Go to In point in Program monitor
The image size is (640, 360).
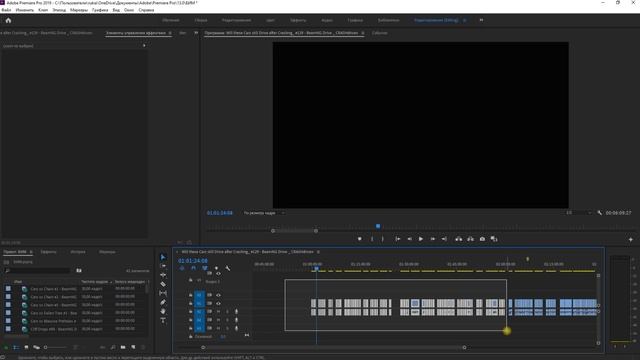(398, 239)
